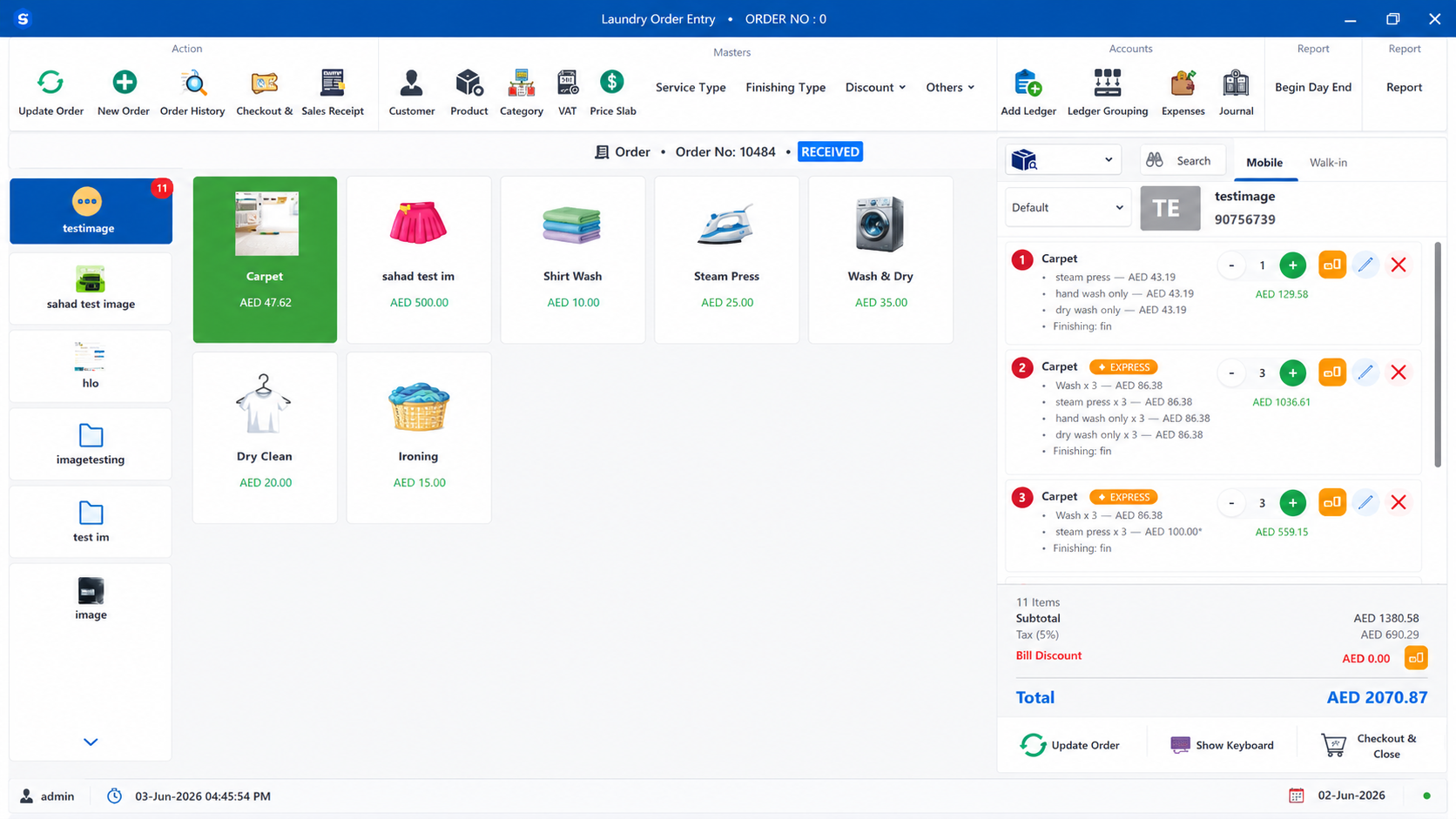Viewport: 1456px width, 819px height.
Task: Click Update Order at bottom of cart
Action: 1069,745
